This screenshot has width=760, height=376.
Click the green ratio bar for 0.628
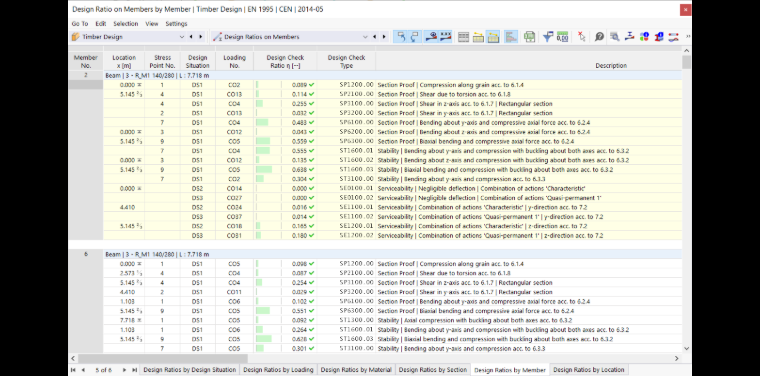point(264,339)
